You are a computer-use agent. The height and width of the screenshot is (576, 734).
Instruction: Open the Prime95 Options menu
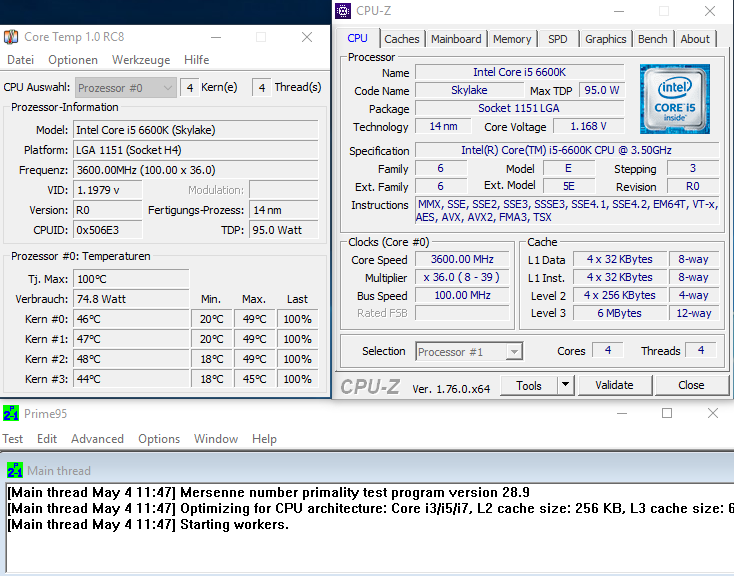tap(159, 439)
